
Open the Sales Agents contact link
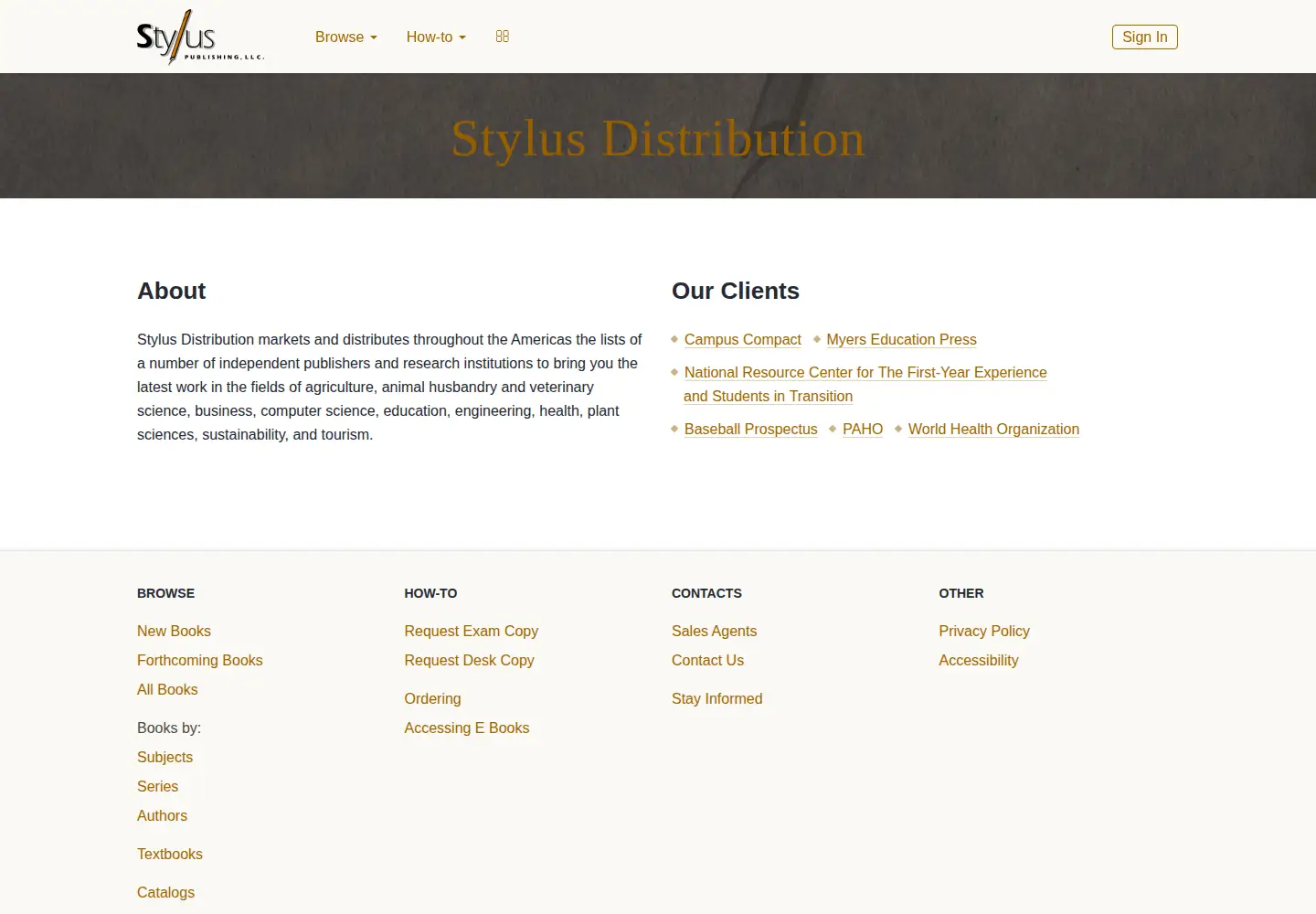pos(714,631)
